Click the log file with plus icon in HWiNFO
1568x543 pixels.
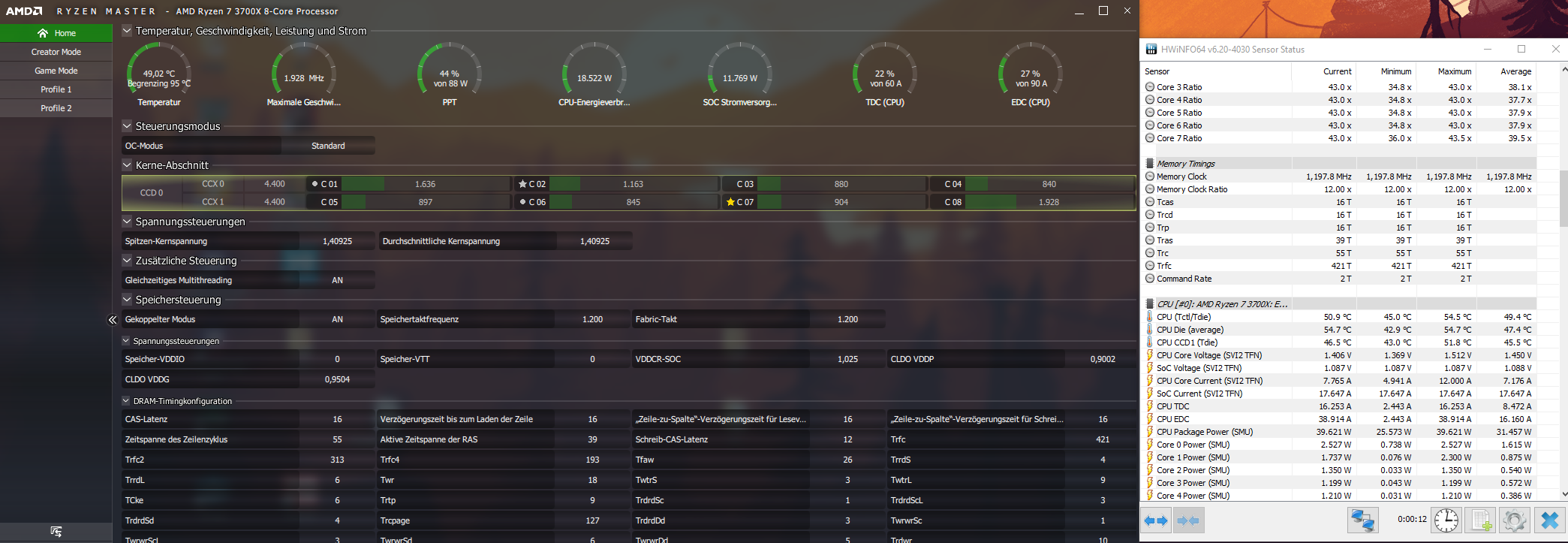[1481, 520]
